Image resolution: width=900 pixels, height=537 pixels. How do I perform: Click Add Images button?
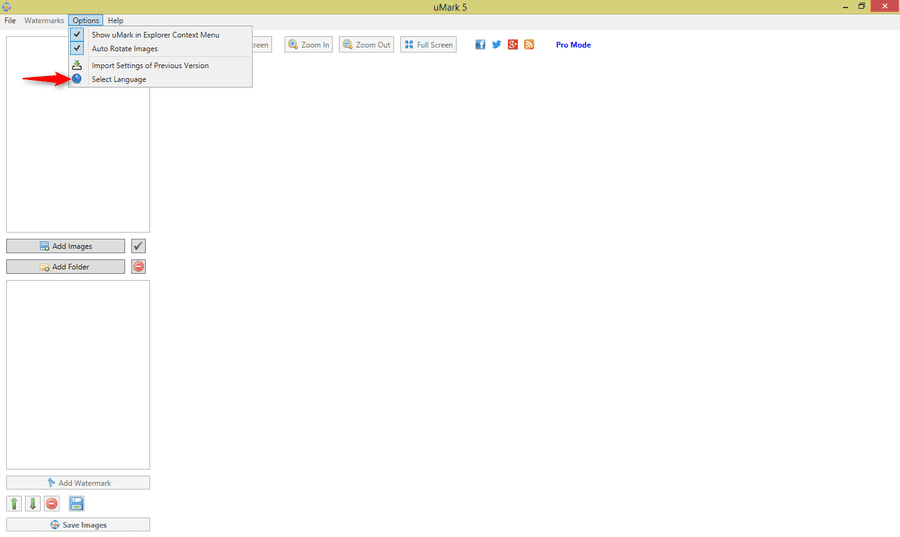(x=65, y=246)
